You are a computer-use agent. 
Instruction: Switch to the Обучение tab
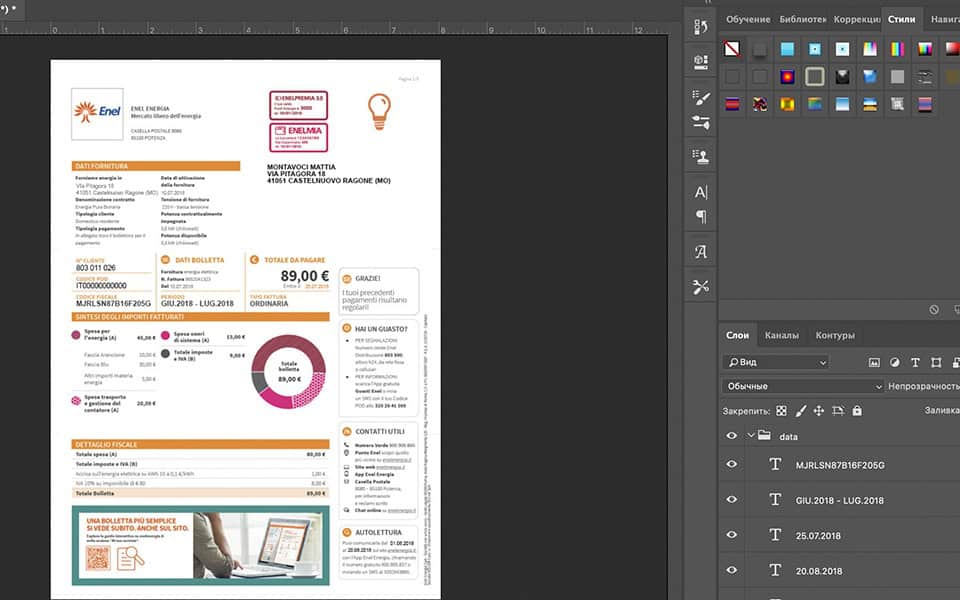point(748,20)
